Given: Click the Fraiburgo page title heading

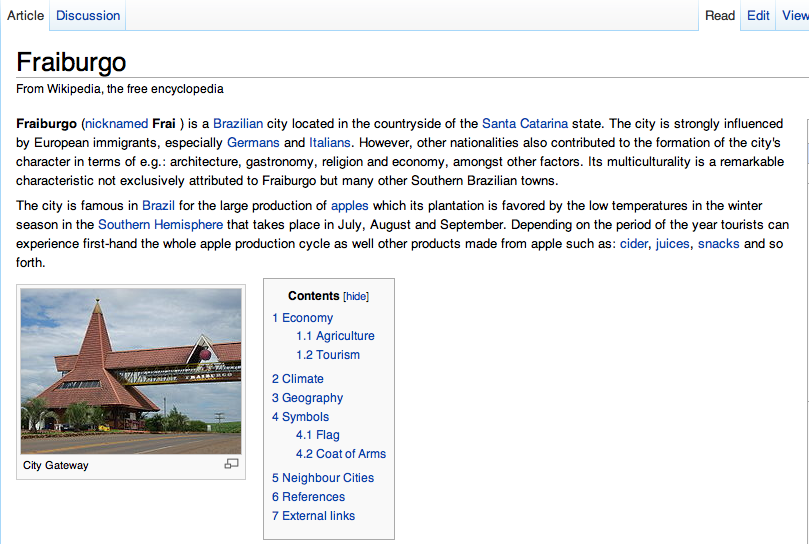Looking at the screenshot, I should [71, 62].
